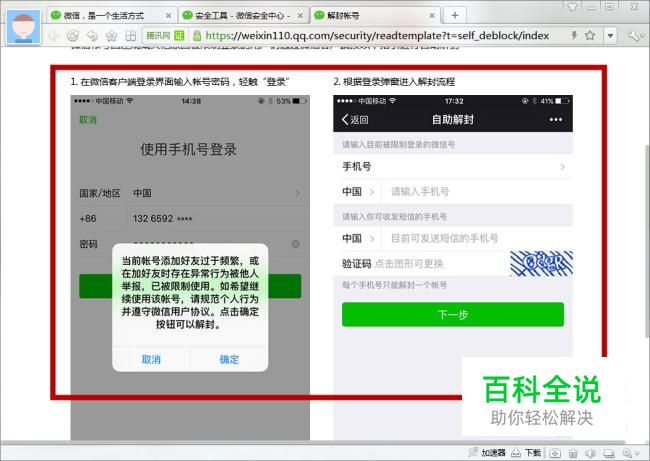The height and width of the screenshot is (461, 650).
Task: Open the 中国 selector beside 目前可发送短信的手机号
Action: point(358,238)
